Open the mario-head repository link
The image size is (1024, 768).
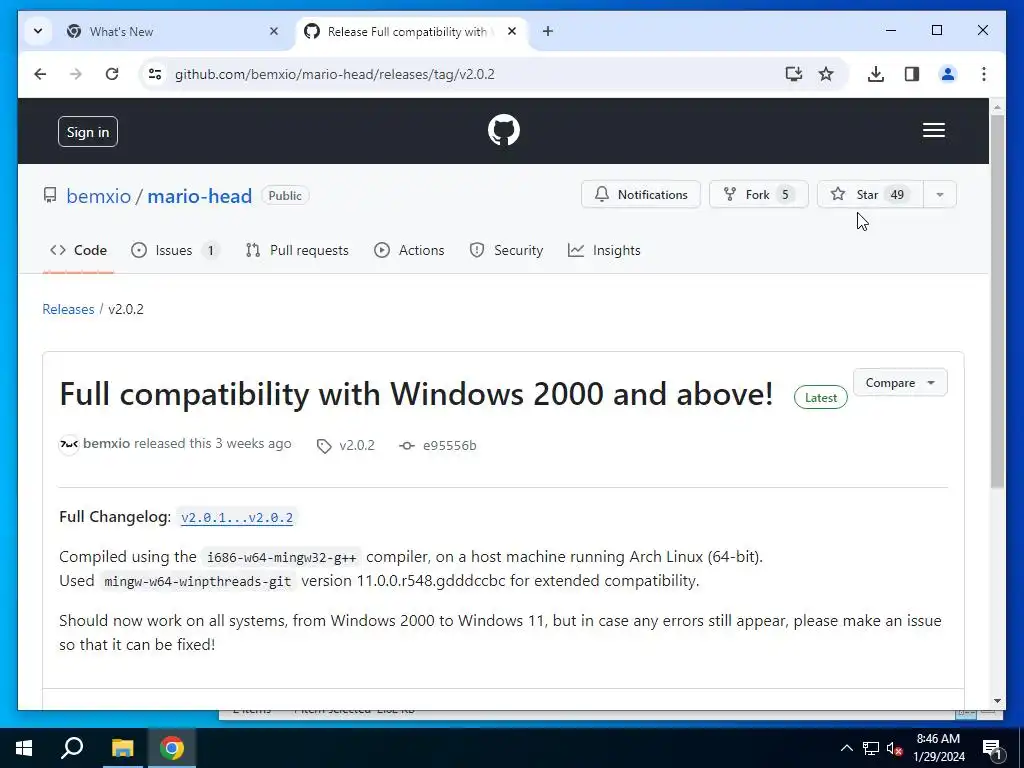(x=200, y=196)
